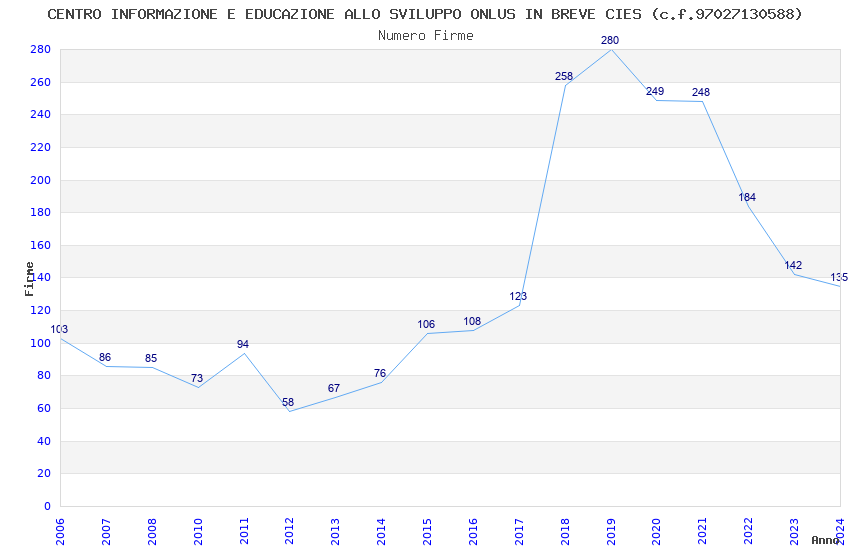850x550 pixels.
Task: Click year 2019 on the x-axis
Action: 611,527
